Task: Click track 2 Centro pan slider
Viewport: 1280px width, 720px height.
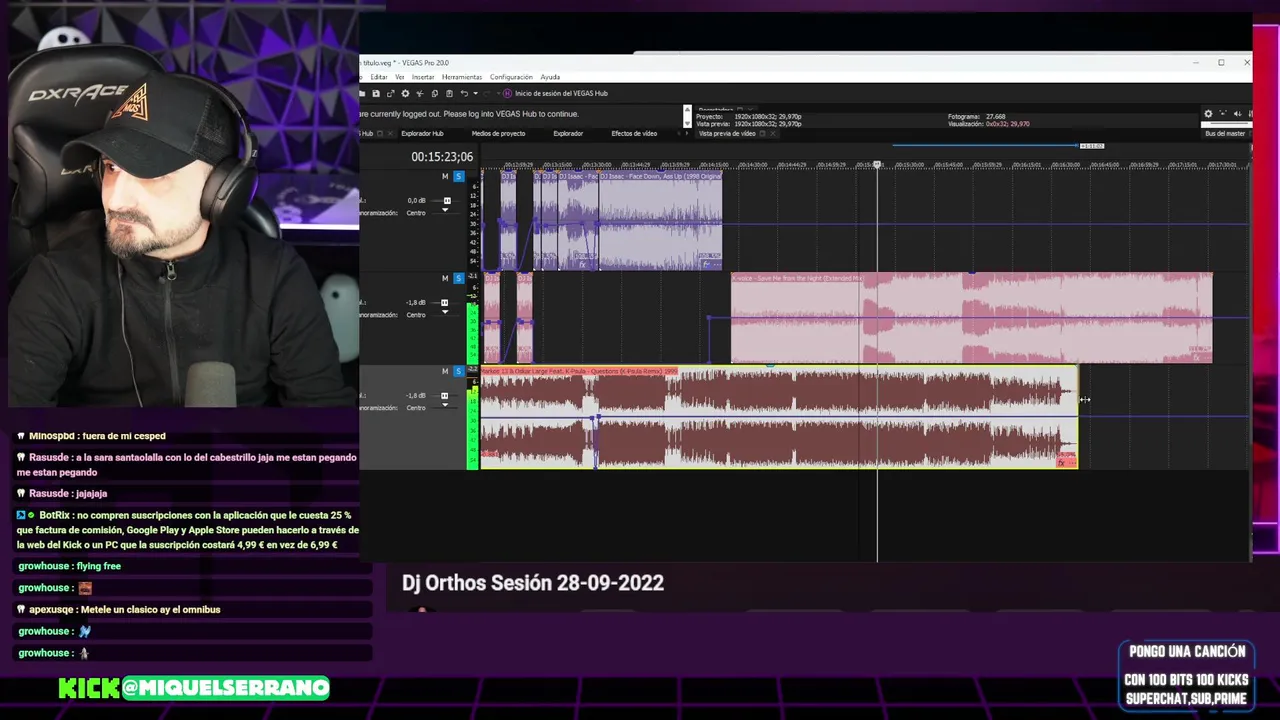Action: 445,314
